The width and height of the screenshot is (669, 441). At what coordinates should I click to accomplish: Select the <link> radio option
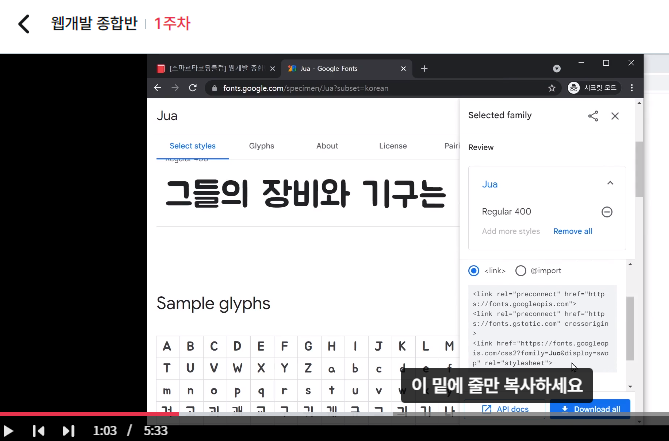pos(474,270)
